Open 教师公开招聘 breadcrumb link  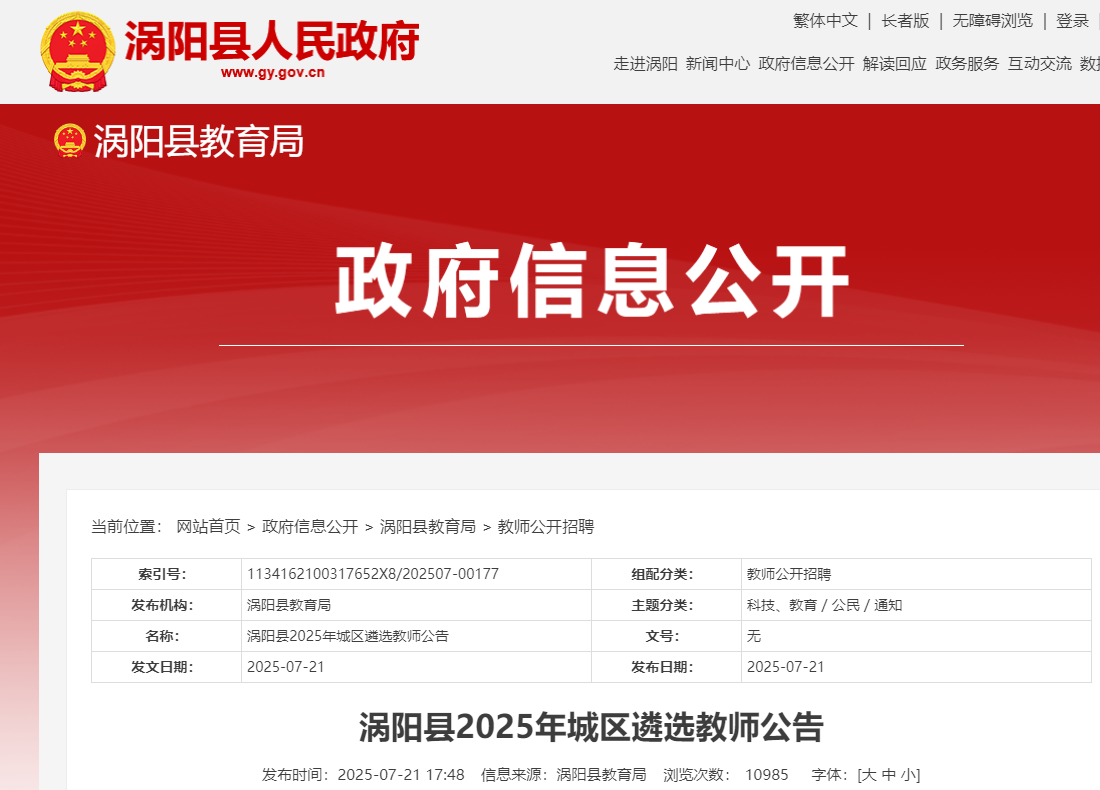[546, 527]
